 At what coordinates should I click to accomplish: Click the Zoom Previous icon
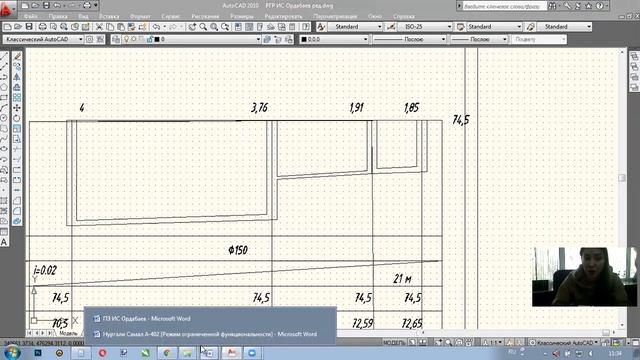[x=225, y=27]
